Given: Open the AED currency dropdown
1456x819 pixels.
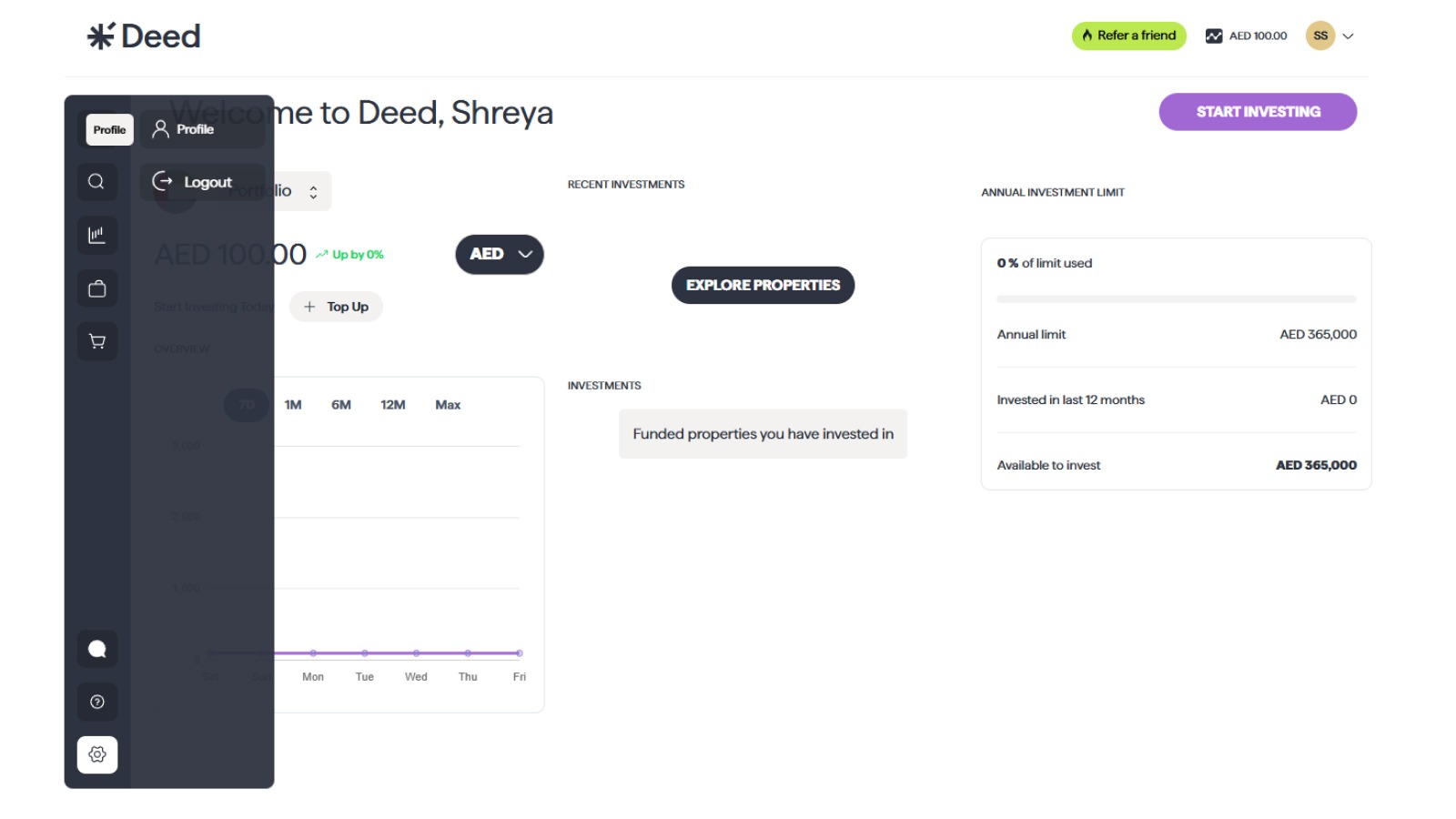Looking at the screenshot, I should (x=500, y=254).
